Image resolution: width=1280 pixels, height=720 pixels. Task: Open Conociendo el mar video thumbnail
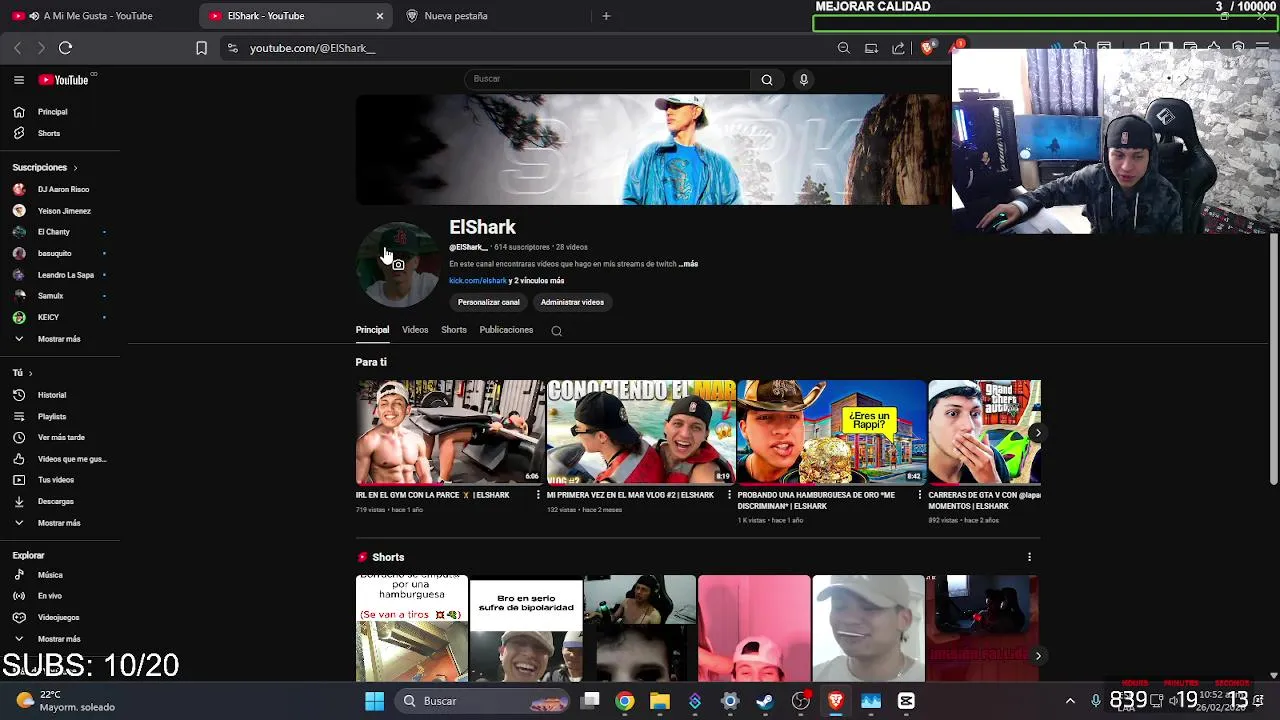pyautogui.click(x=641, y=432)
